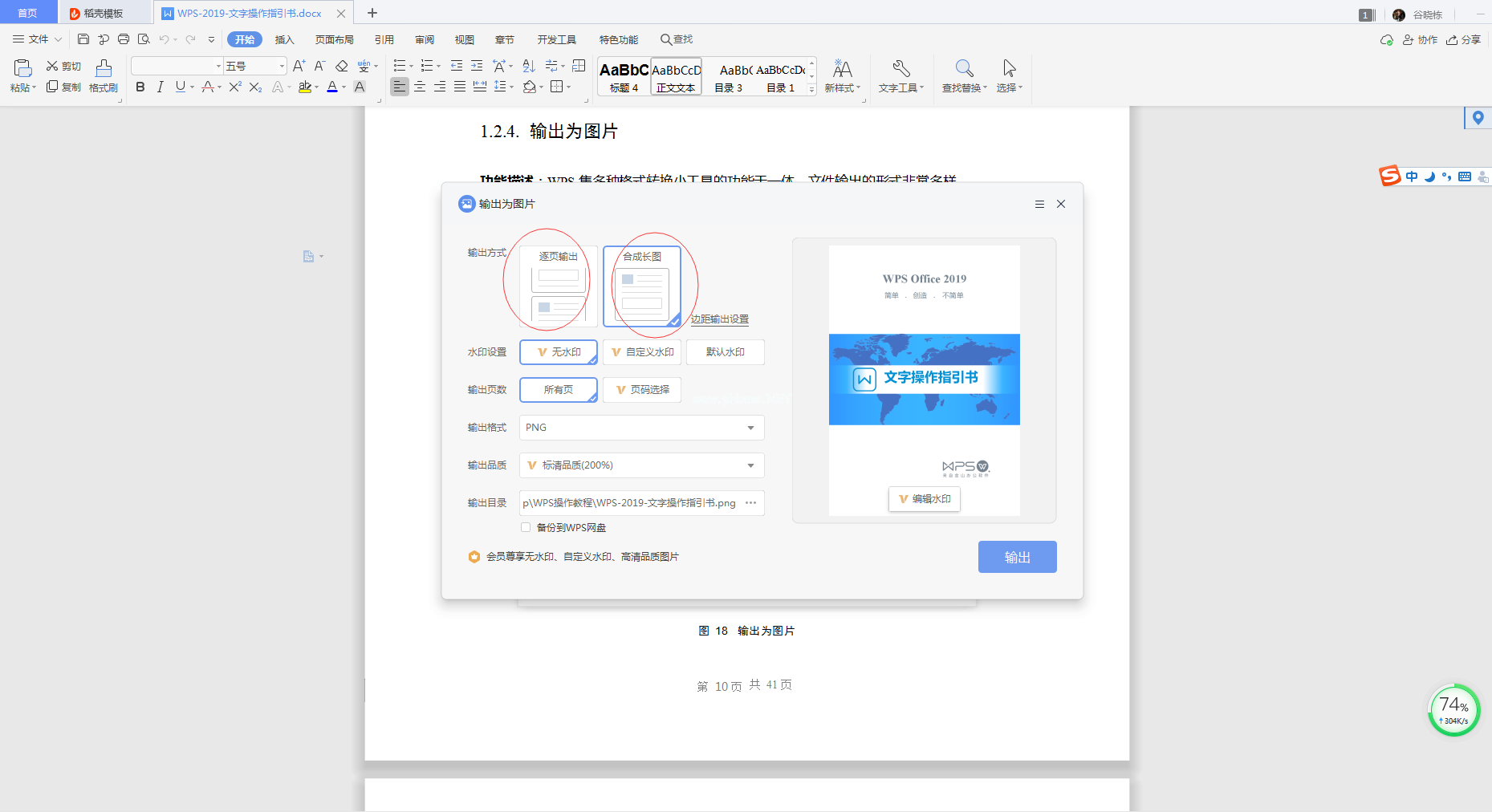Image resolution: width=1492 pixels, height=812 pixels.
Task: Open the font color dropdown arrow
Action: (x=344, y=87)
